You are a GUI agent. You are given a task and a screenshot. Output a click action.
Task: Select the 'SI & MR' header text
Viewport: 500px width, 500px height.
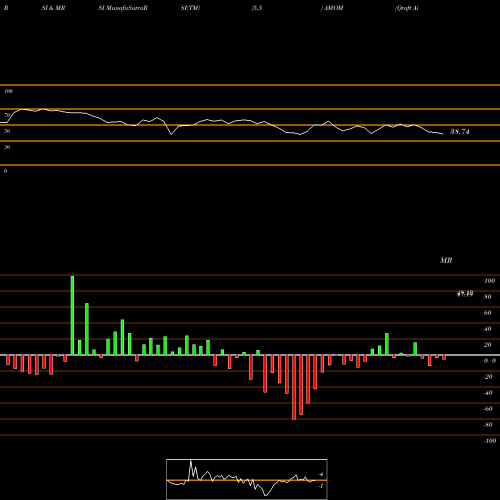[53, 8]
